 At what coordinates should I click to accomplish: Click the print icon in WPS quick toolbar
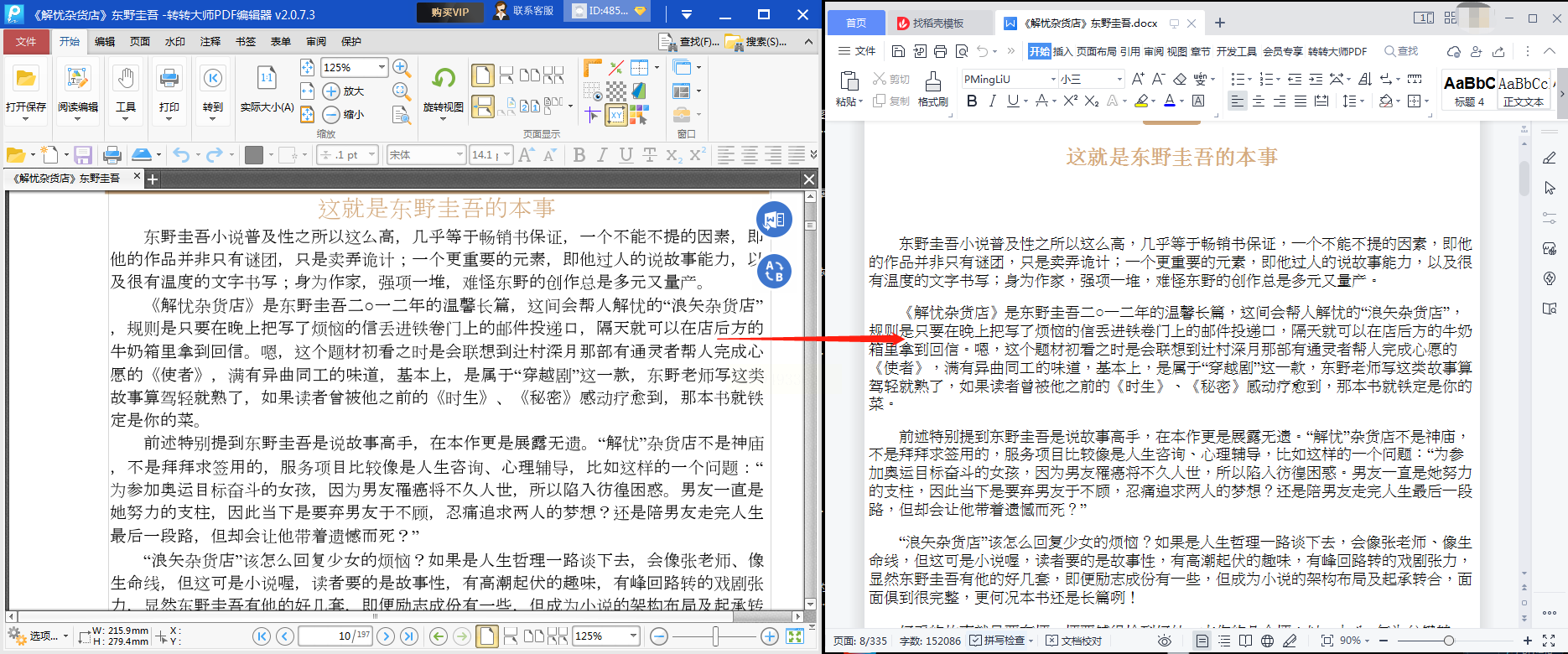(940, 51)
